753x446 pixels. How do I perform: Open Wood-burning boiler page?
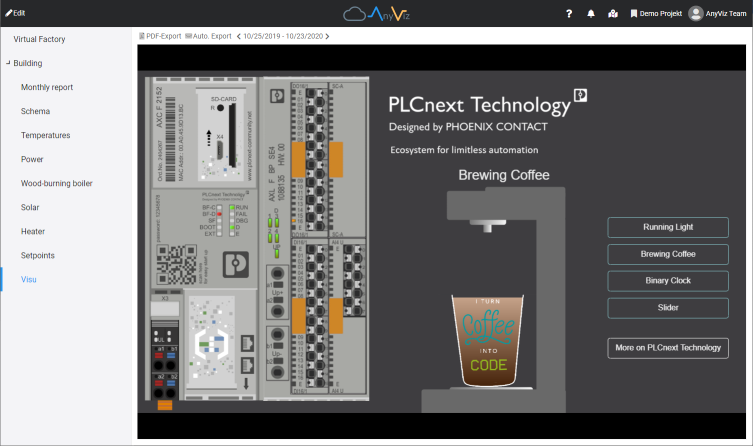click(x=57, y=183)
